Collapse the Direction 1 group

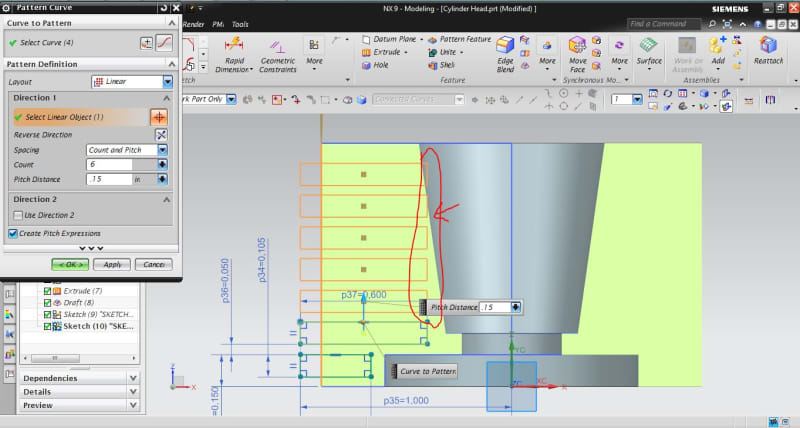[x=166, y=98]
